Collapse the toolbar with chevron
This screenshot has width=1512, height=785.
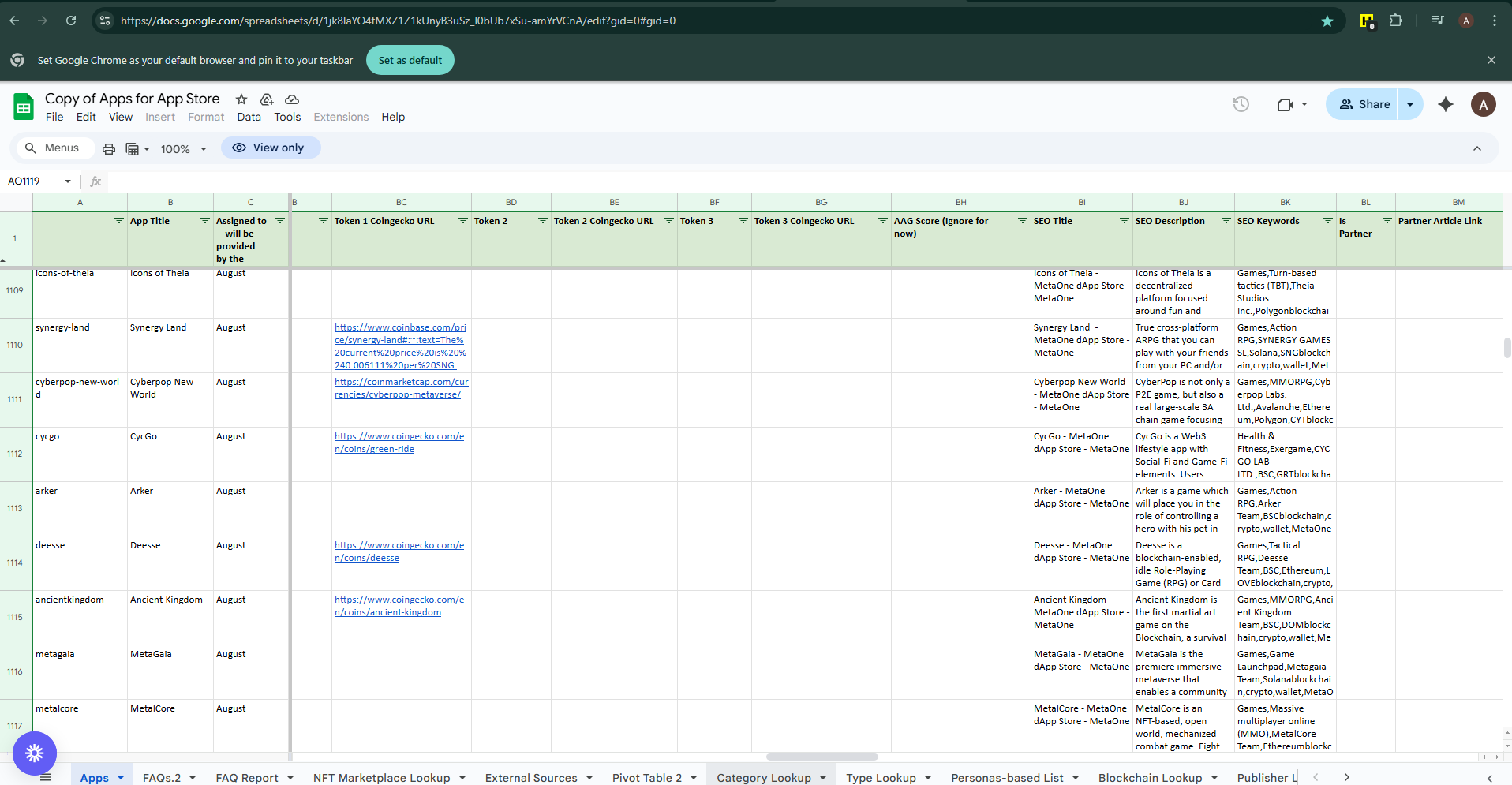[x=1476, y=148]
